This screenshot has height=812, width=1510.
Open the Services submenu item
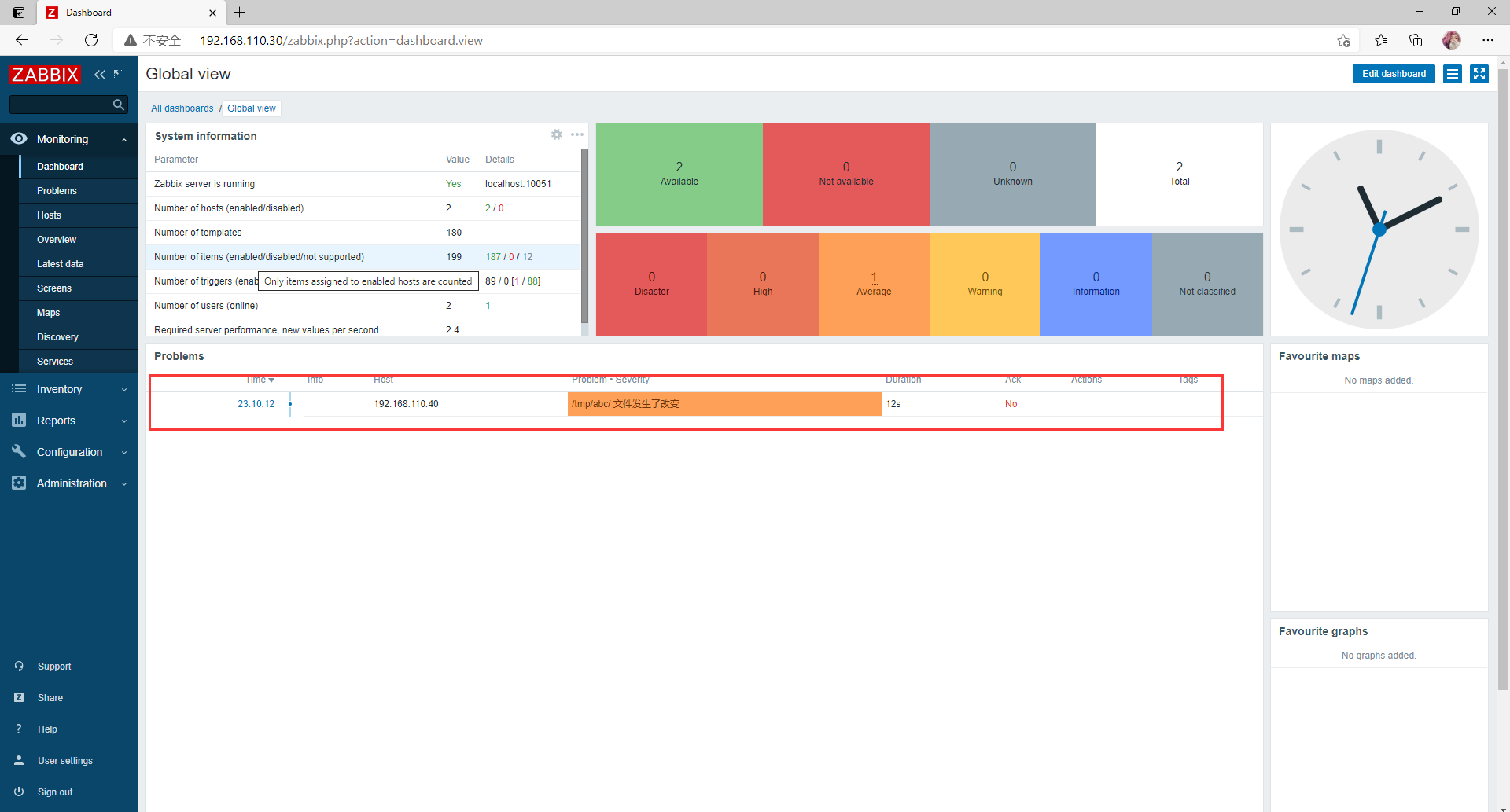[79, 362]
